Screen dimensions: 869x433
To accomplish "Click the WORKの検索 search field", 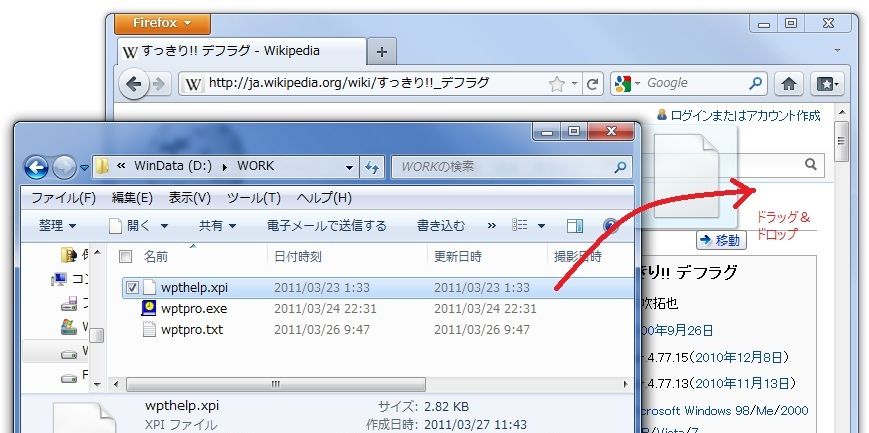I will [x=505, y=166].
